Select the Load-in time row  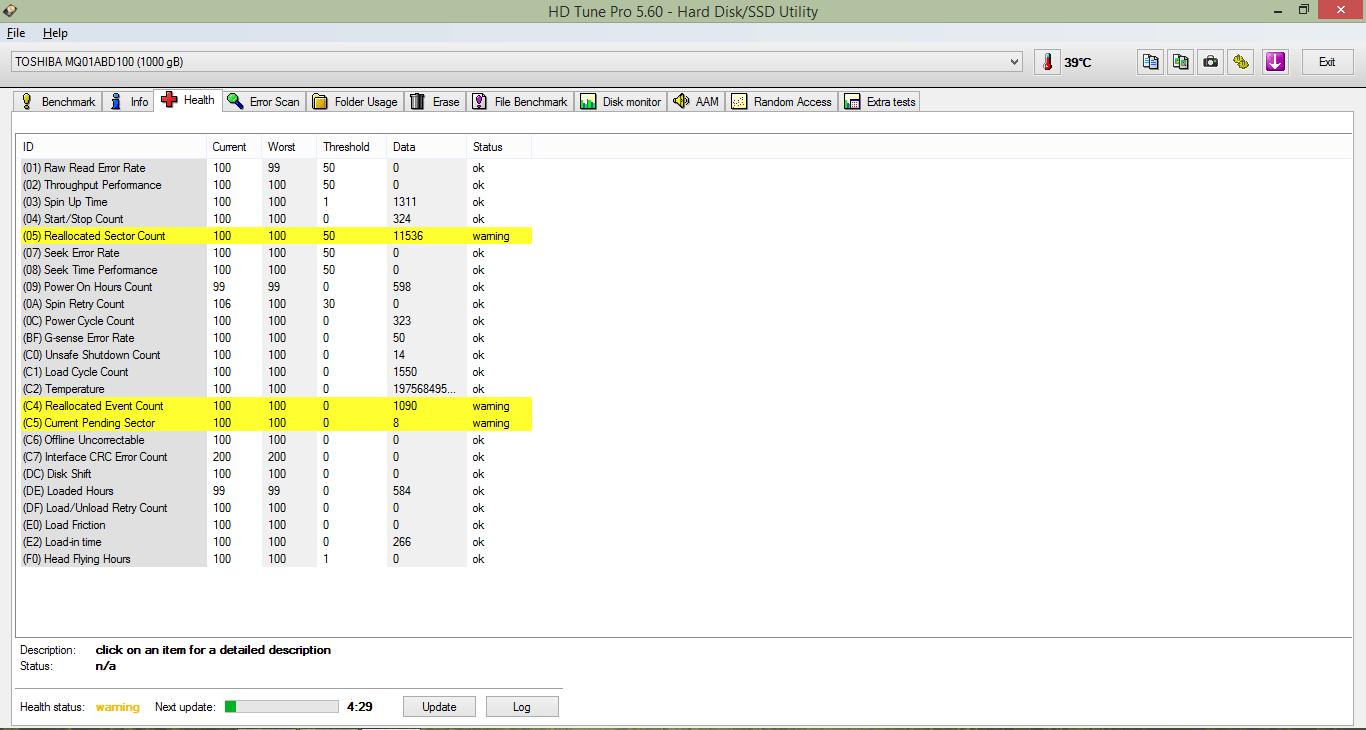[276, 542]
